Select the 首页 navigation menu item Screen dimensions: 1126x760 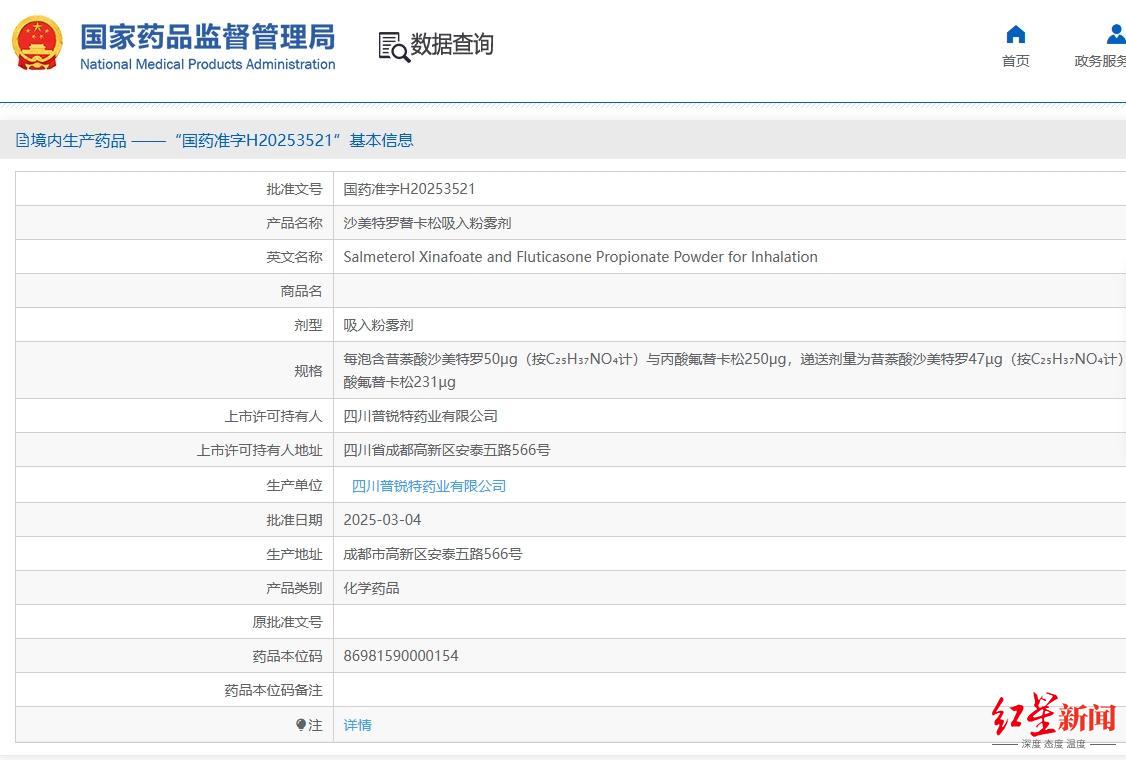[1015, 60]
